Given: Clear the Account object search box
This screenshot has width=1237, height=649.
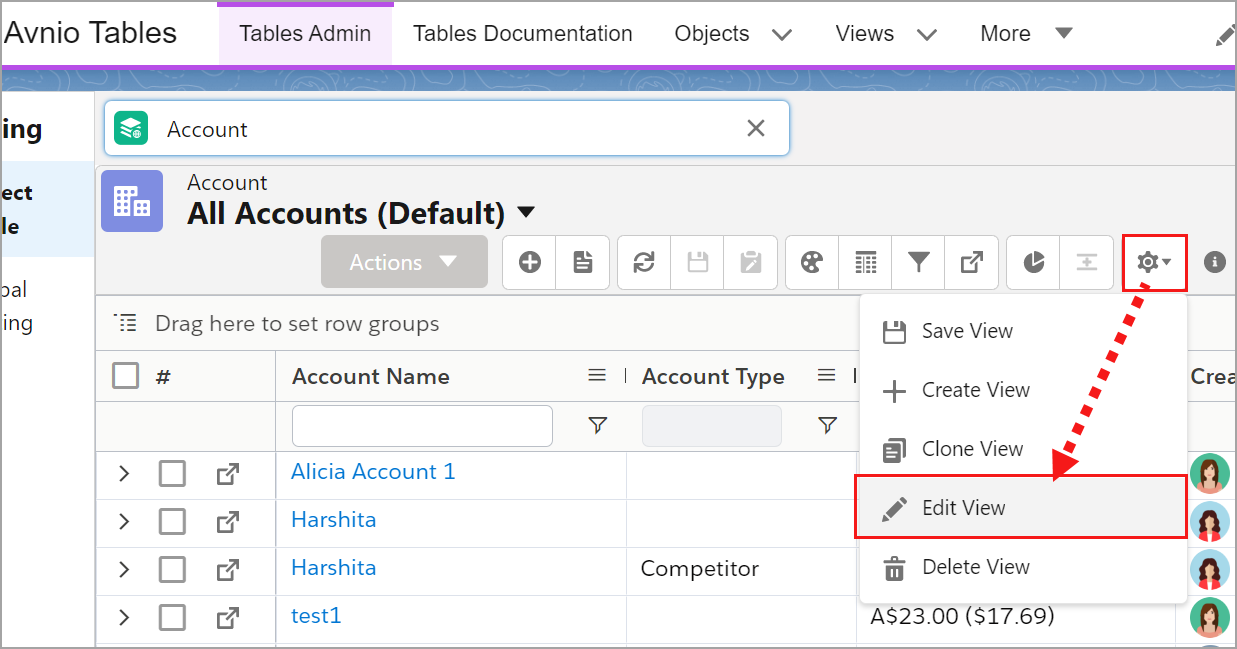Looking at the screenshot, I should pyautogui.click(x=756, y=128).
